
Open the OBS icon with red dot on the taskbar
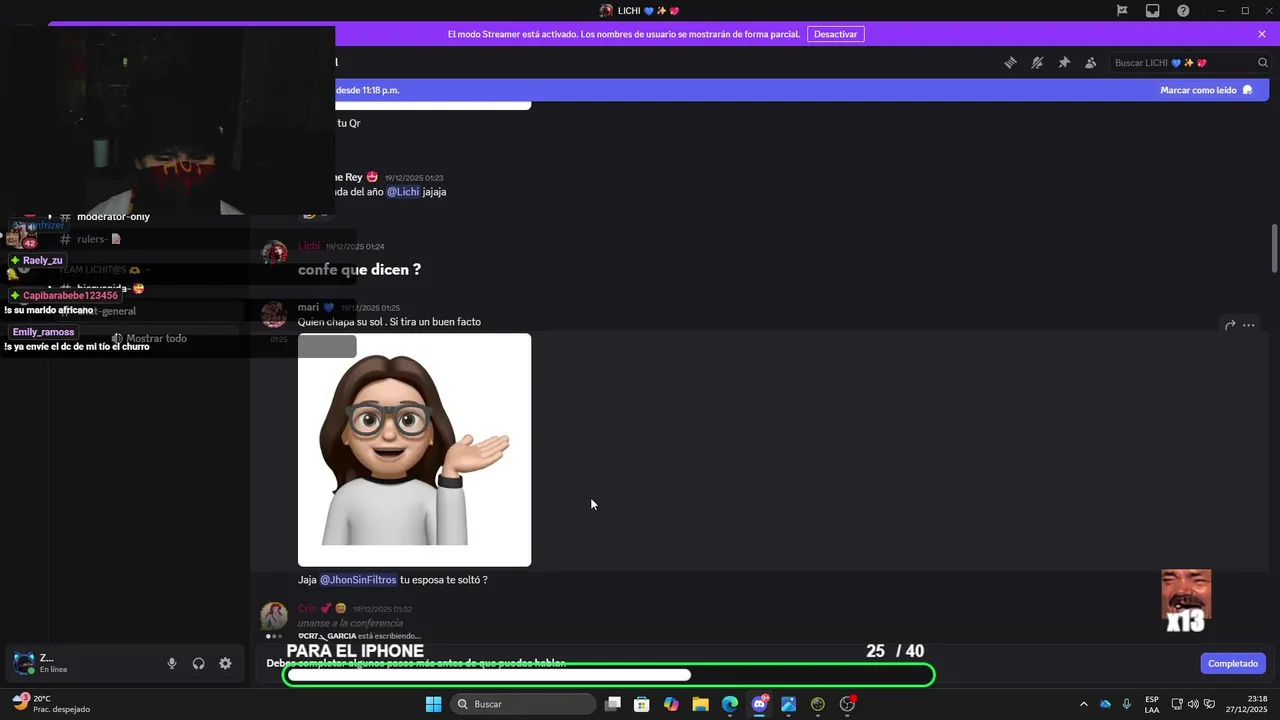click(x=847, y=704)
